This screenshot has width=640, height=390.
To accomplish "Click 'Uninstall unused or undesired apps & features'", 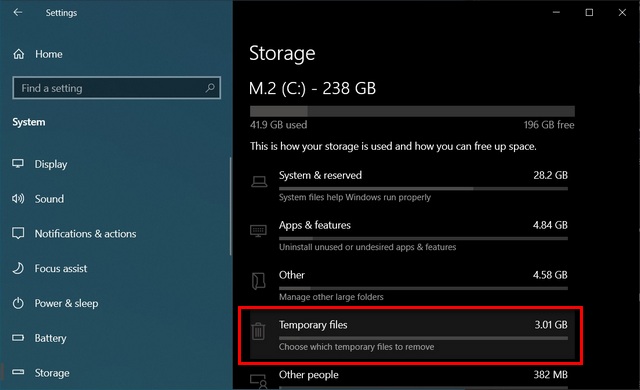I will pyautogui.click(x=367, y=247).
